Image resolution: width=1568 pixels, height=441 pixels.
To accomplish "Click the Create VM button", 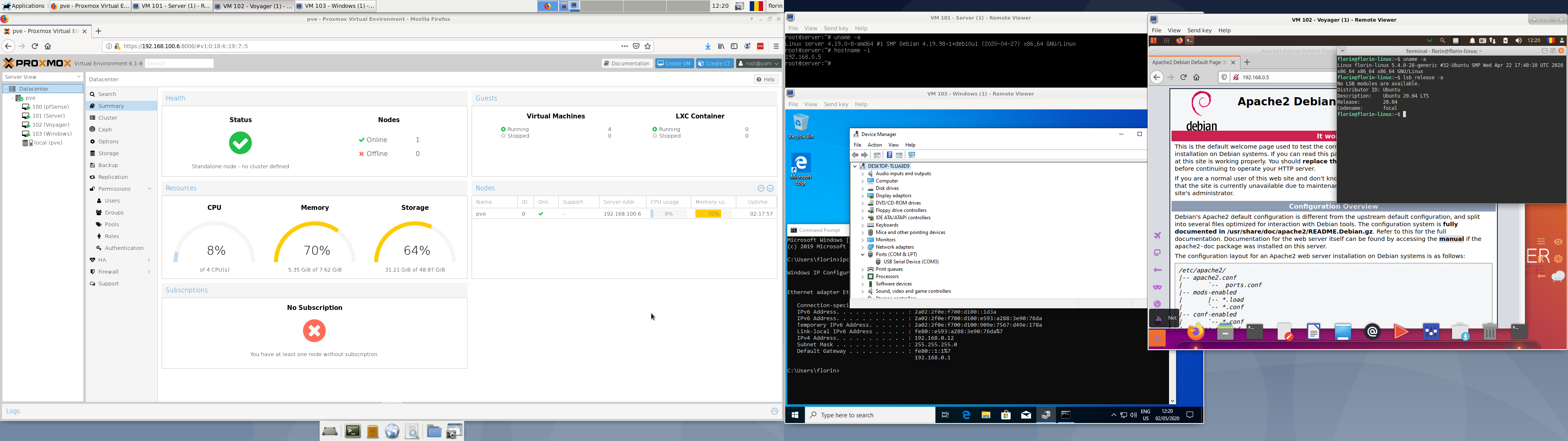I will 675,63.
